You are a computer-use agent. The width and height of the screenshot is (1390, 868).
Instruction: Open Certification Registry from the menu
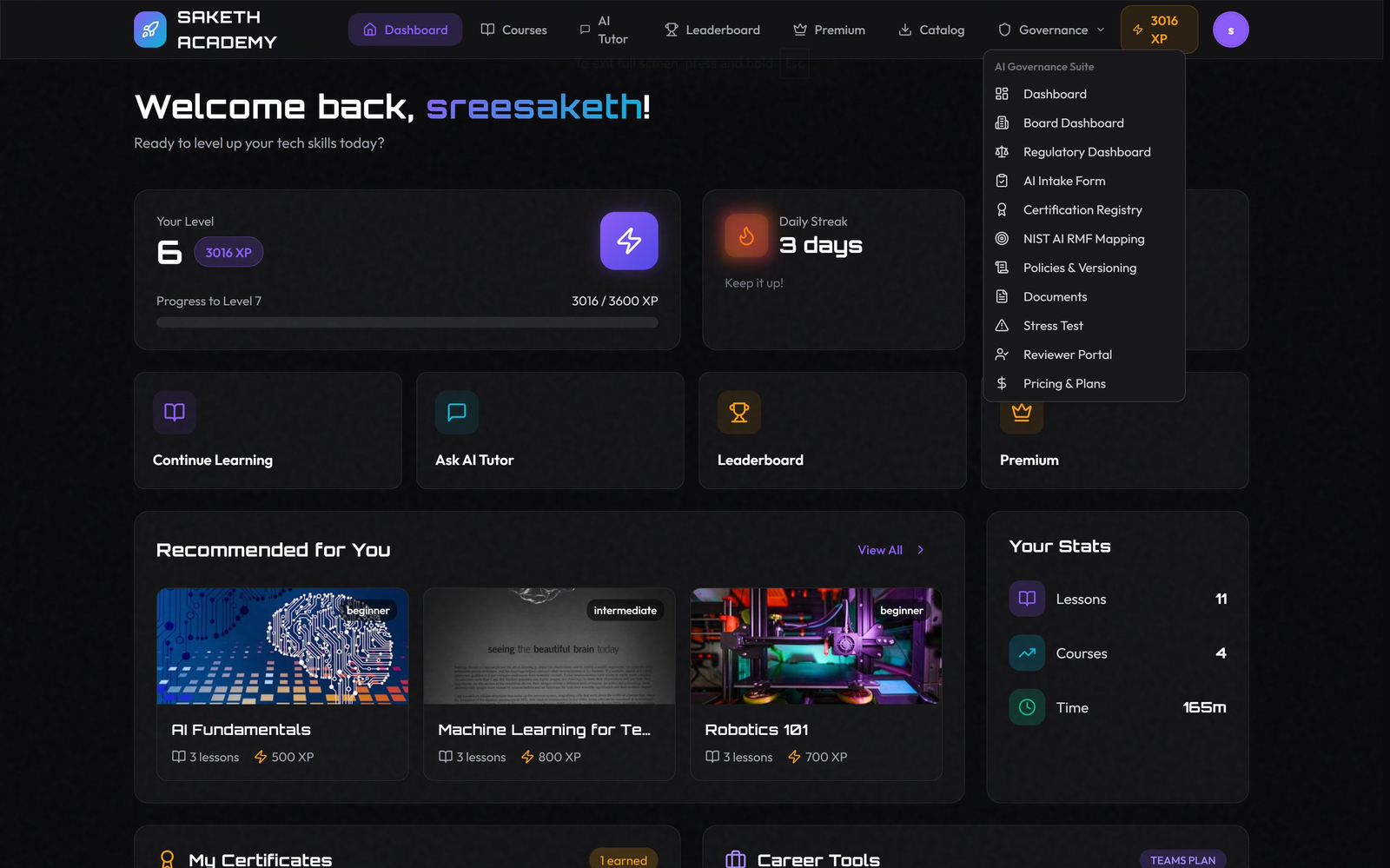pyautogui.click(x=1082, y=210)
